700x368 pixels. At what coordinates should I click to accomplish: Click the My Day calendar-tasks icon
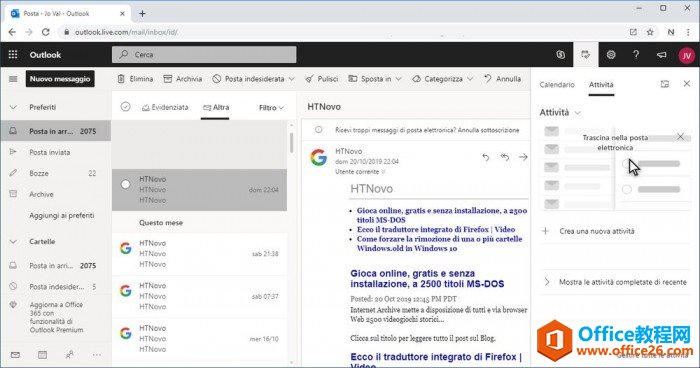(x=585, y=54)
